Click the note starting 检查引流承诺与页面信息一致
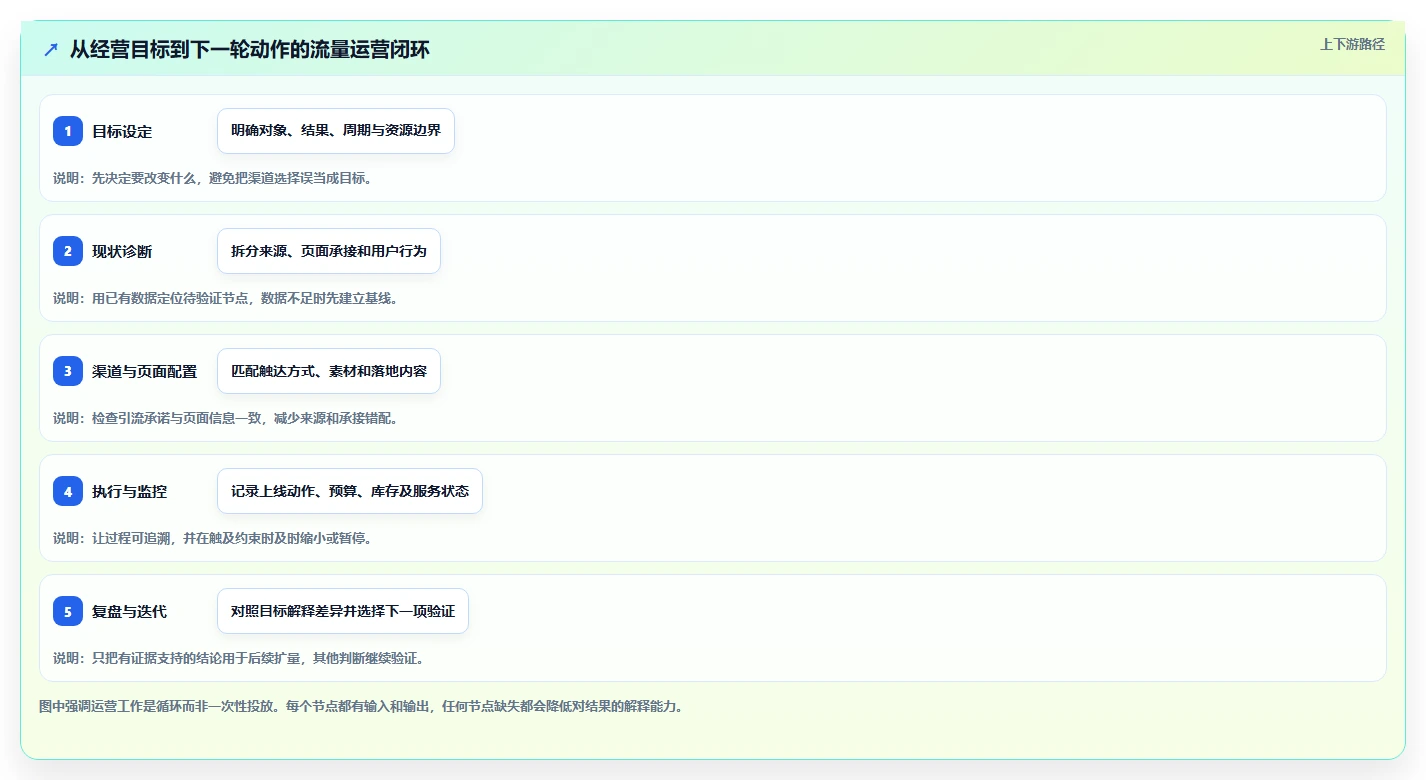 coord(226,418)
